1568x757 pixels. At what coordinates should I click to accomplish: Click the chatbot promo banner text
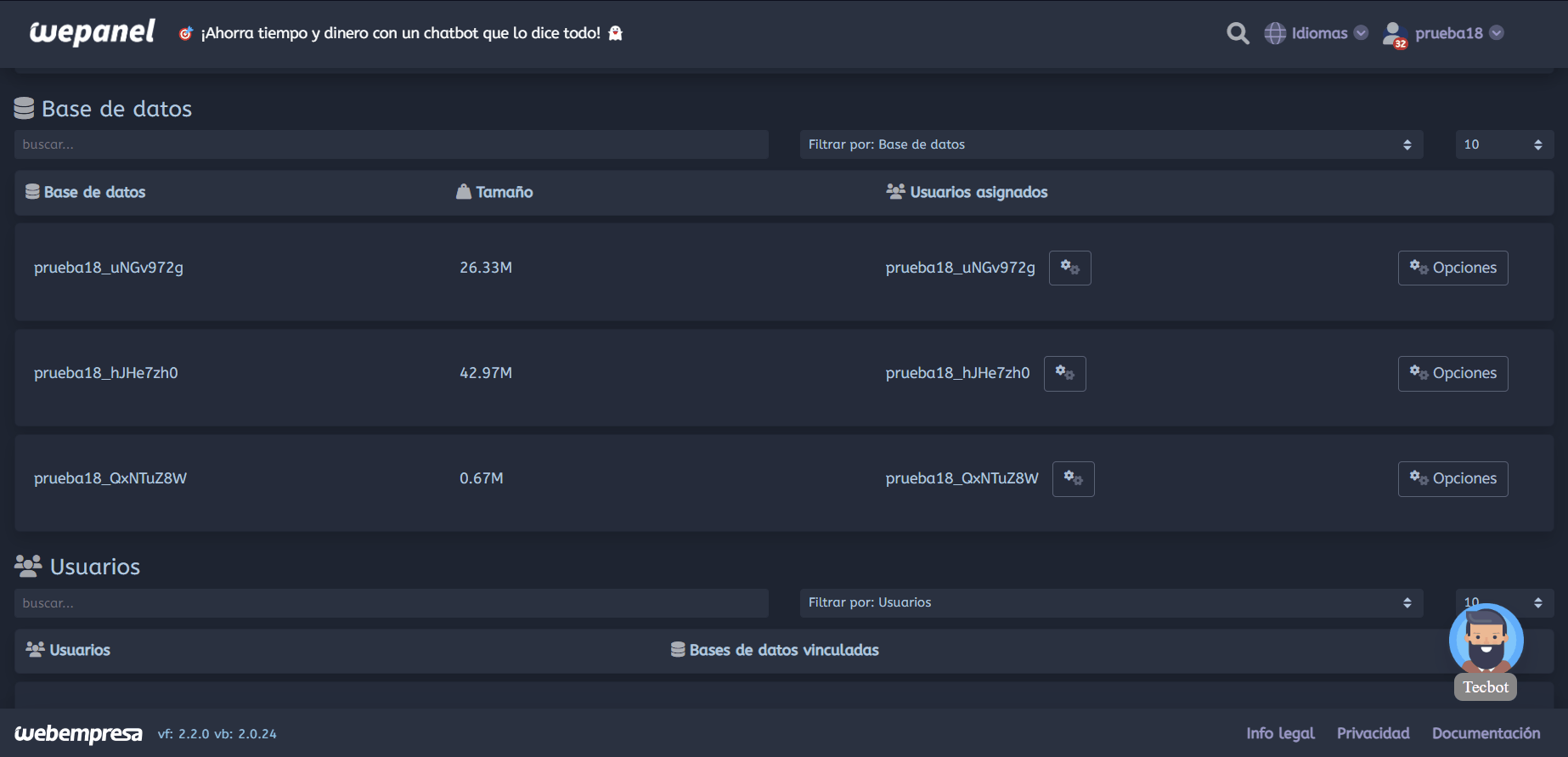pos(400,33)
